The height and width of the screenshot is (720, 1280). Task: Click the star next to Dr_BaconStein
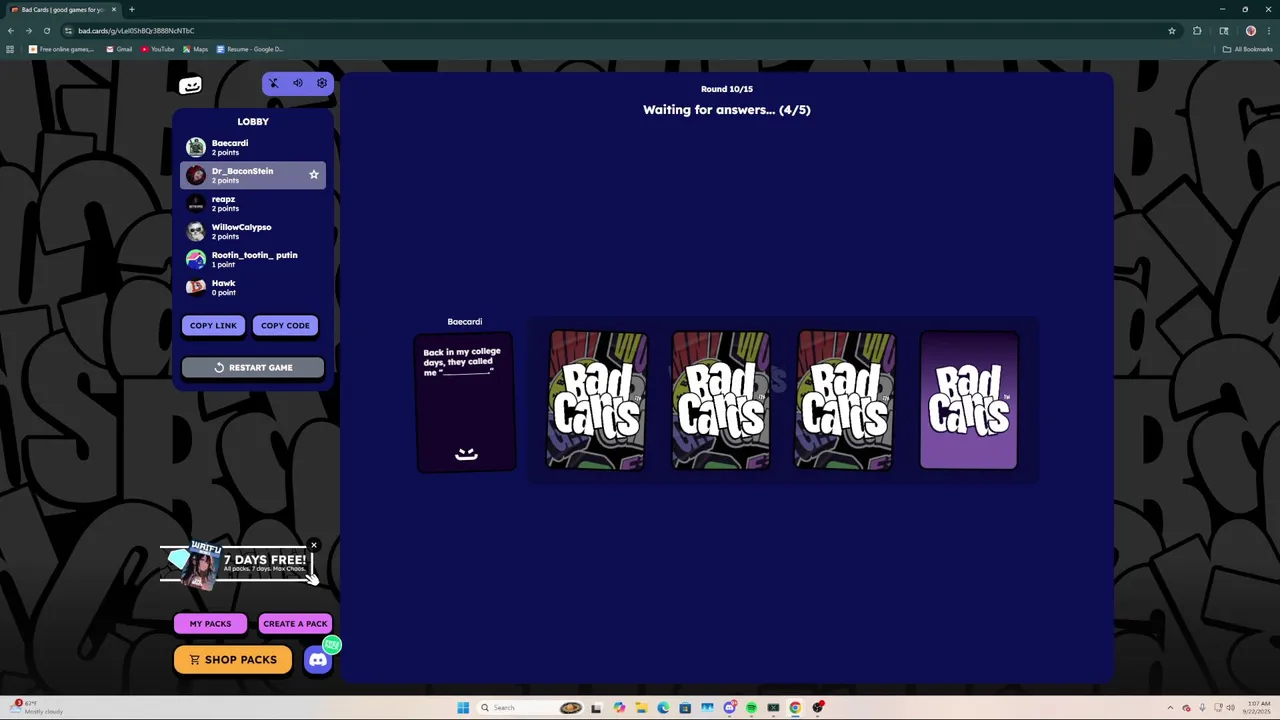click(314, 175)
